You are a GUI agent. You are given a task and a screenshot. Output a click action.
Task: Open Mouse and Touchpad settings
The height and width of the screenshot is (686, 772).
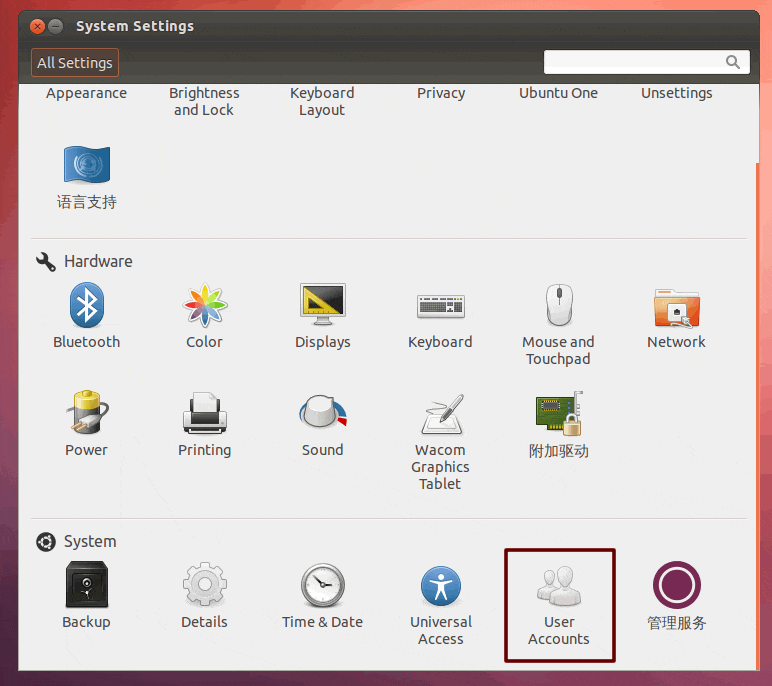pos(558,306)
